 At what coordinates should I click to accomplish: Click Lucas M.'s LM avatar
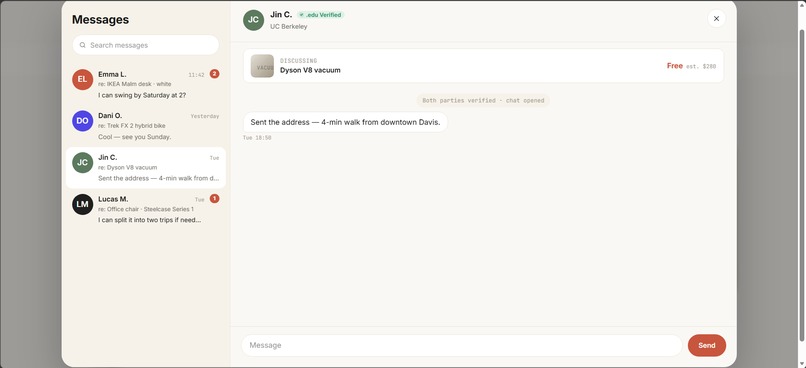[82, 204]
